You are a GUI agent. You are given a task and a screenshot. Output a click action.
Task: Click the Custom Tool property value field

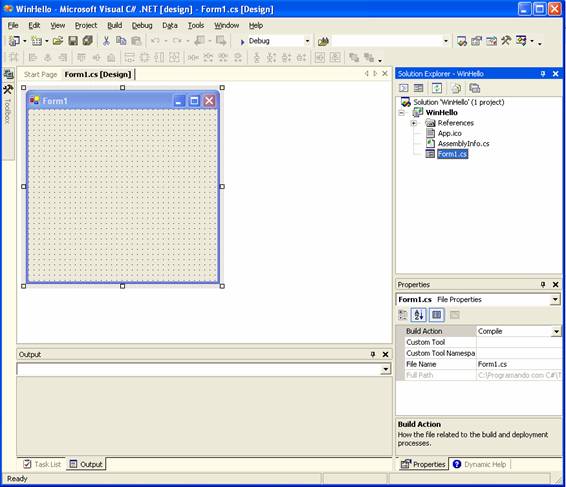(x=519, y=342)
